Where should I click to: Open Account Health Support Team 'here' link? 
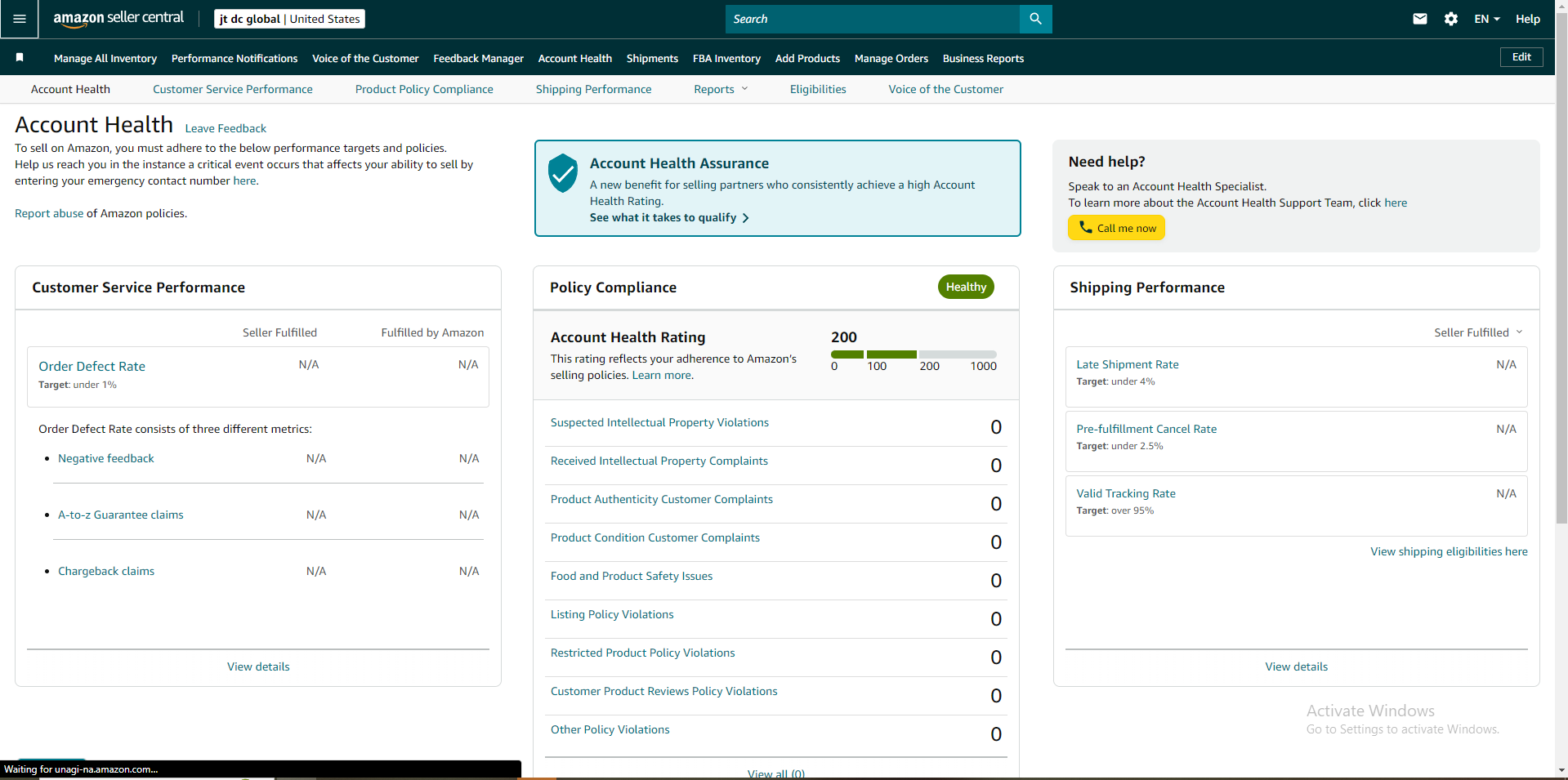coord(1396,203)
